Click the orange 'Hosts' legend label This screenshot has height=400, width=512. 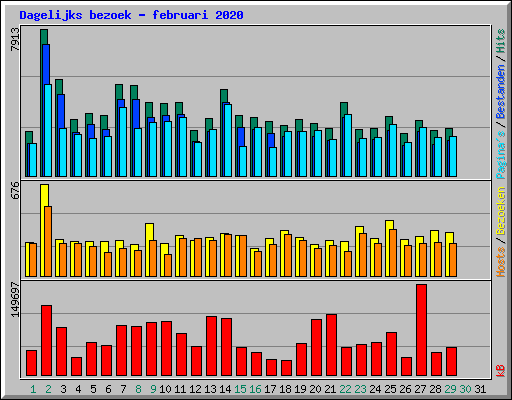click(x=500, y=262)
